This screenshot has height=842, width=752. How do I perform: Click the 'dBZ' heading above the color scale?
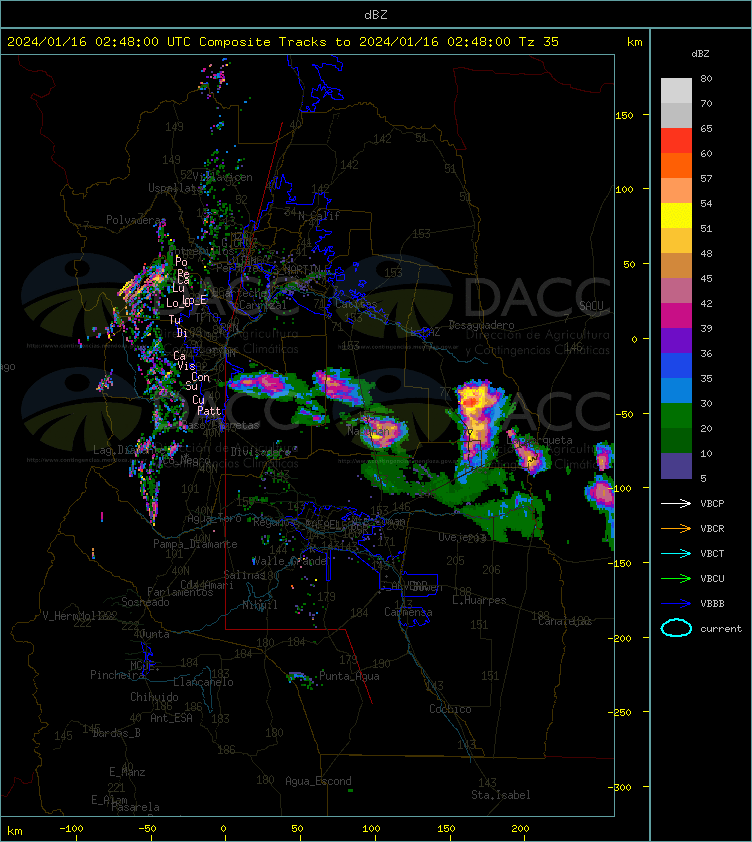click(700, 54)
